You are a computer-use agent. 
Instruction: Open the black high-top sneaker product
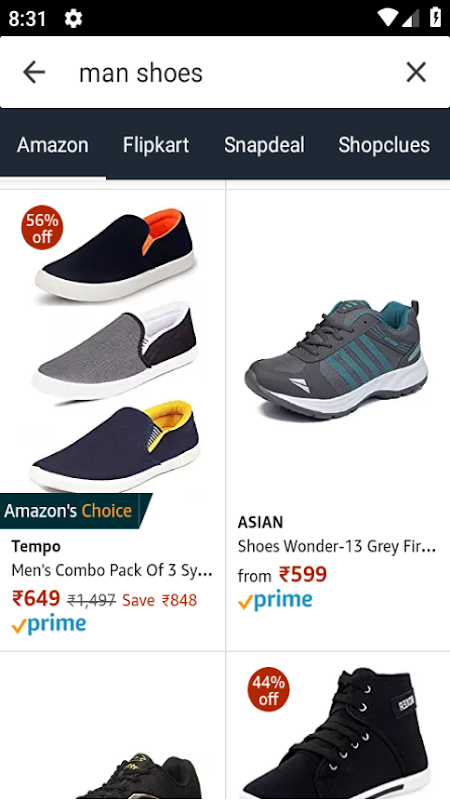338,730
